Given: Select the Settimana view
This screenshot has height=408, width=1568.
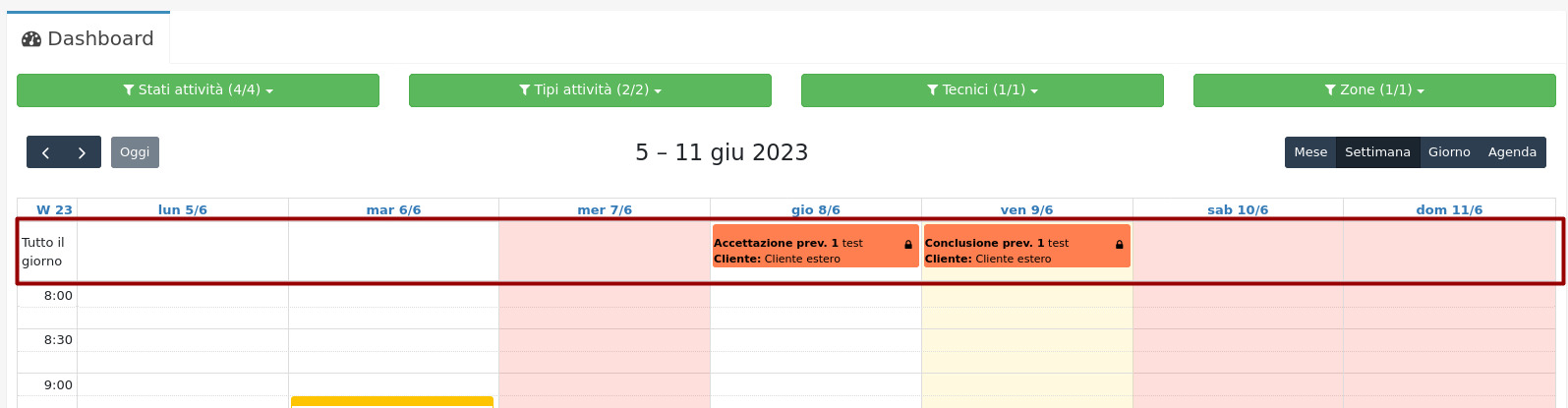Looking at the screenshot, I should tap(1377, 152).
